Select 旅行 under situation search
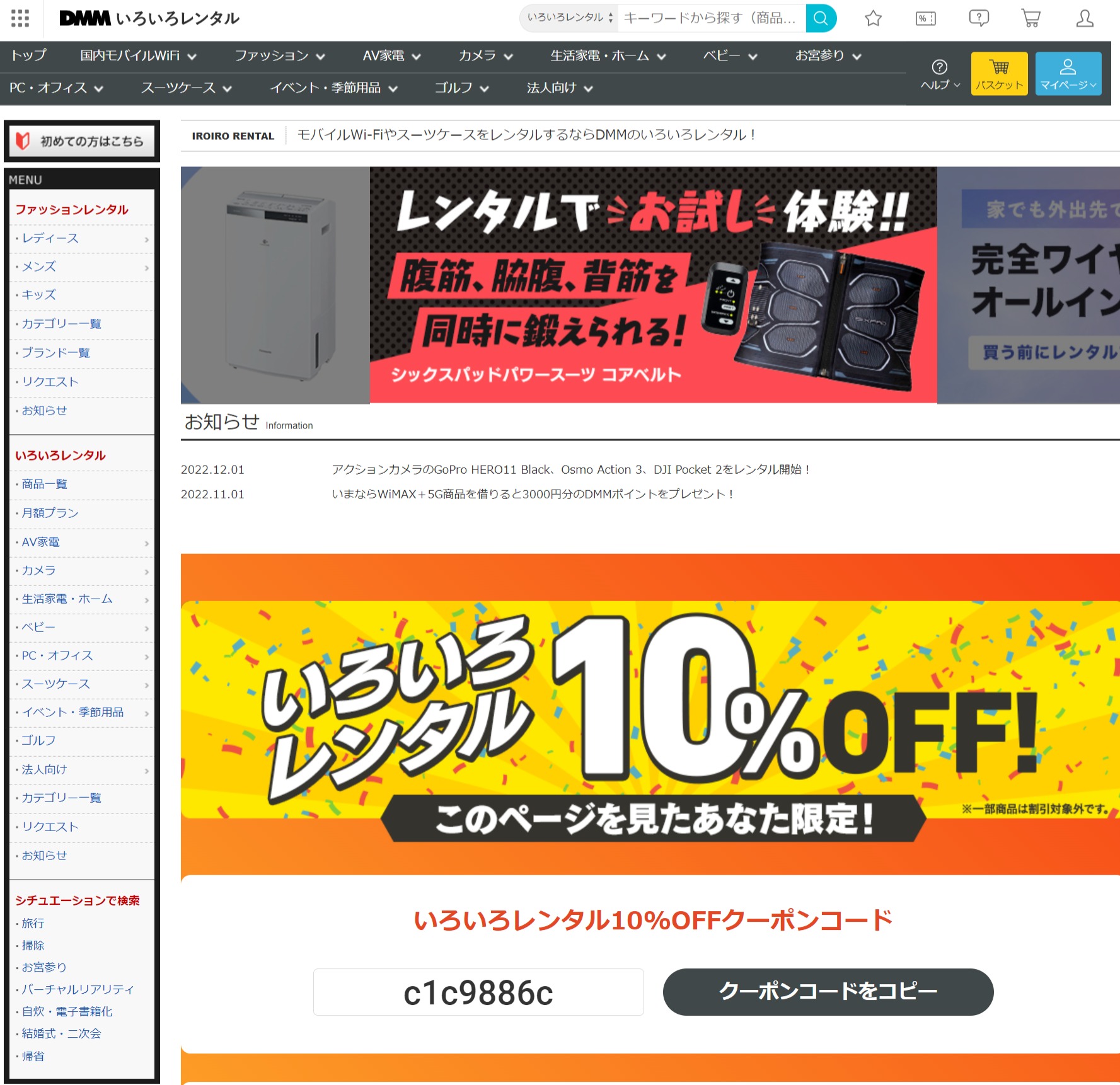 coord(33,924)
